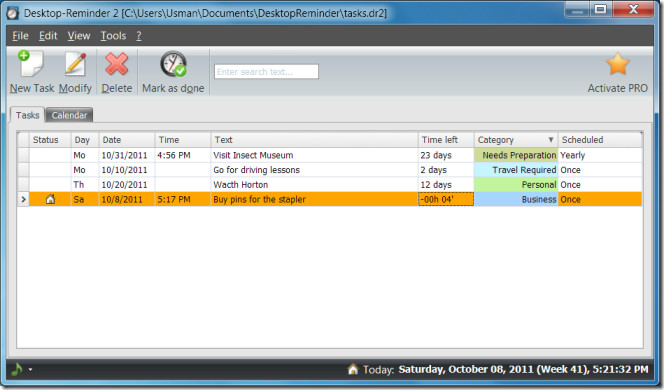This screenshot has width=664, height=390.
Task: Click the 10/8/2011 date cell
Action: point(127,199)
